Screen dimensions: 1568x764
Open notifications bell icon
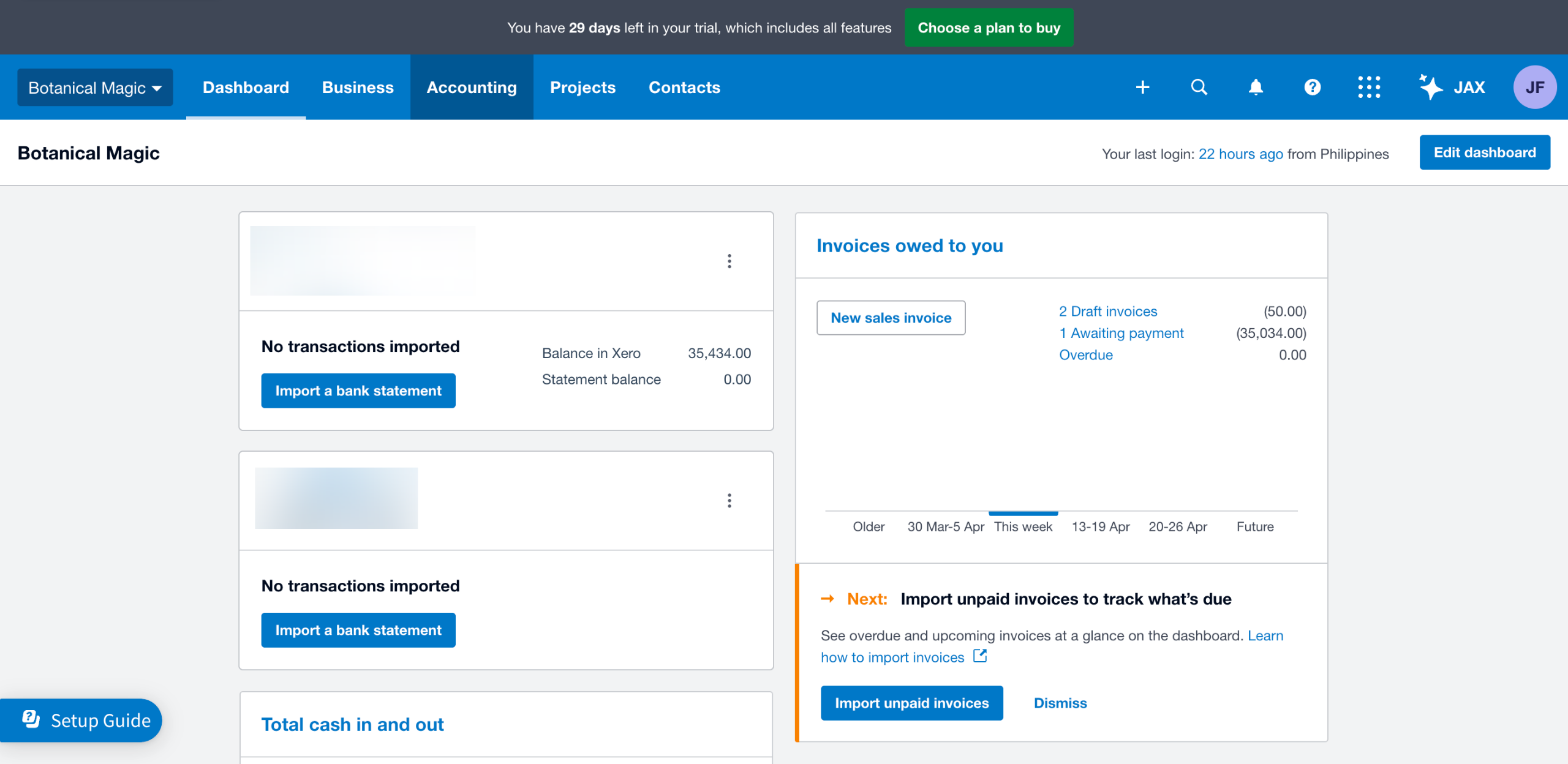[1256, 87]
